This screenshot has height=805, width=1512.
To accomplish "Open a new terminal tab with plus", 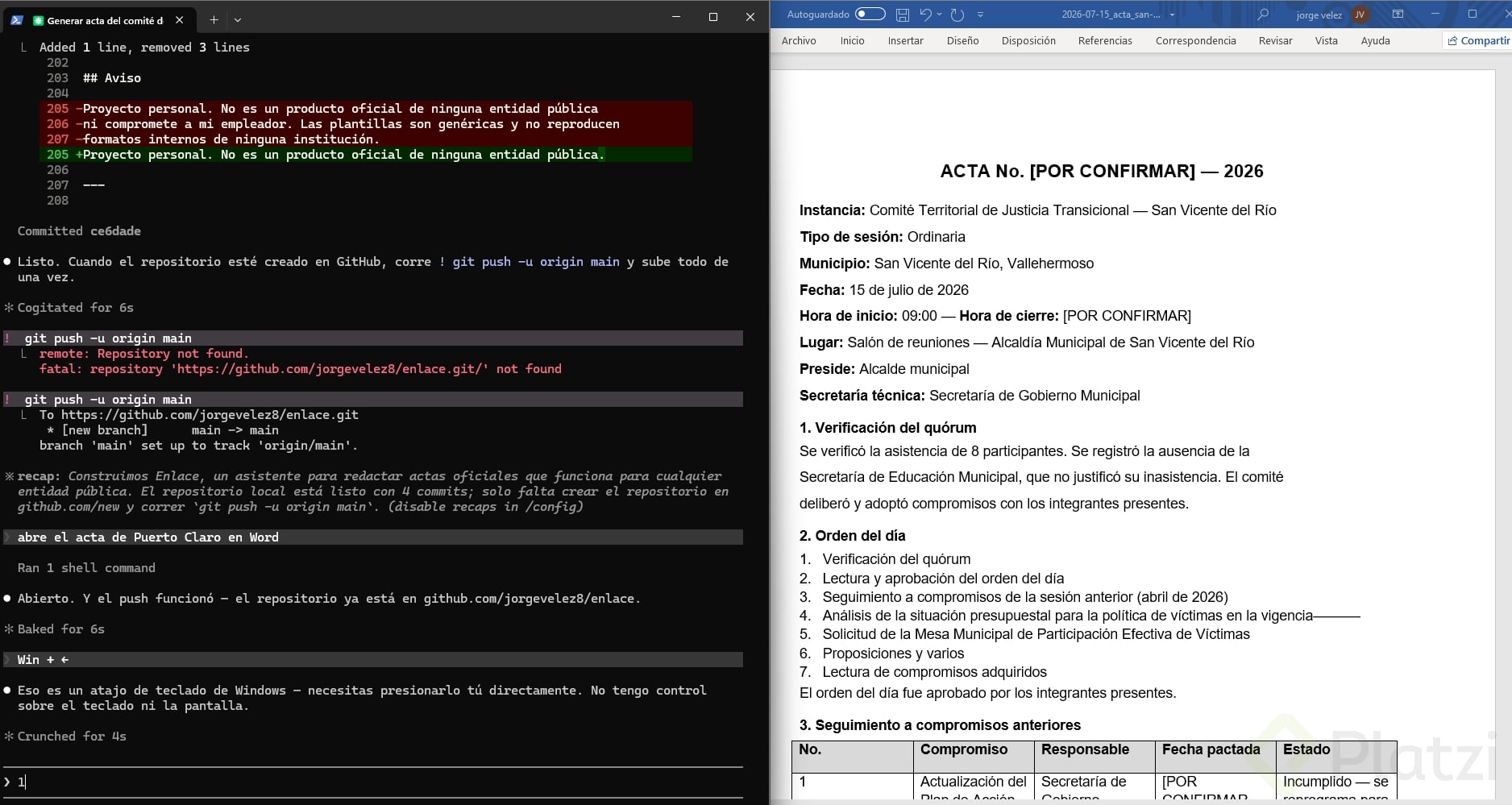I will click(x=214, y=19).
